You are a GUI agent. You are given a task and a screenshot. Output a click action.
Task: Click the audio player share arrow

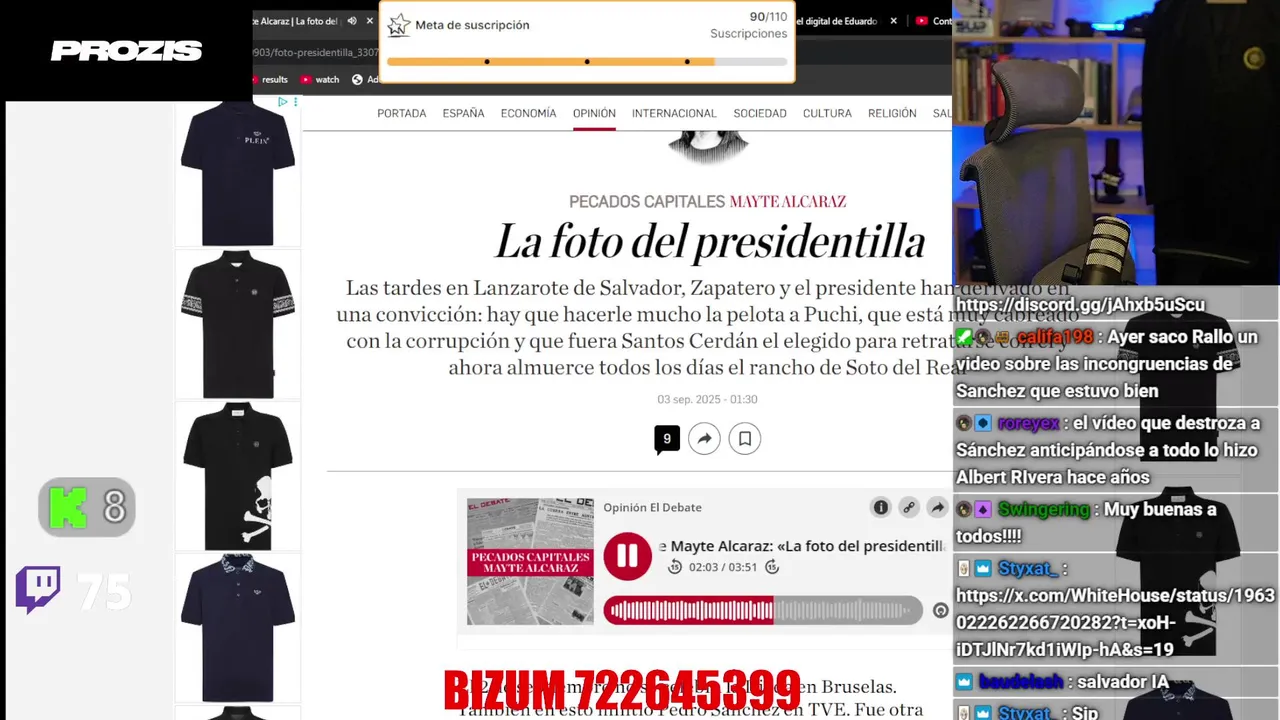coord(937,507)
